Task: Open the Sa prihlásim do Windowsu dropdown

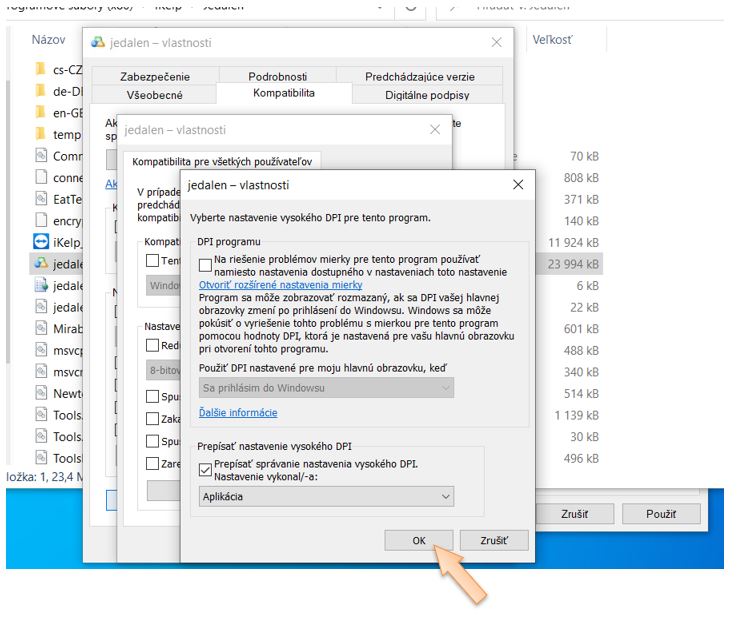Action: tap(326, 387)
